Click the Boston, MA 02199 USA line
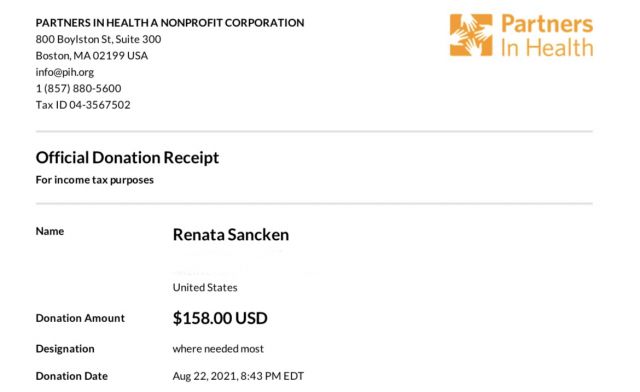This screenshot has width=640, height=392. click(x=92, y=56)
